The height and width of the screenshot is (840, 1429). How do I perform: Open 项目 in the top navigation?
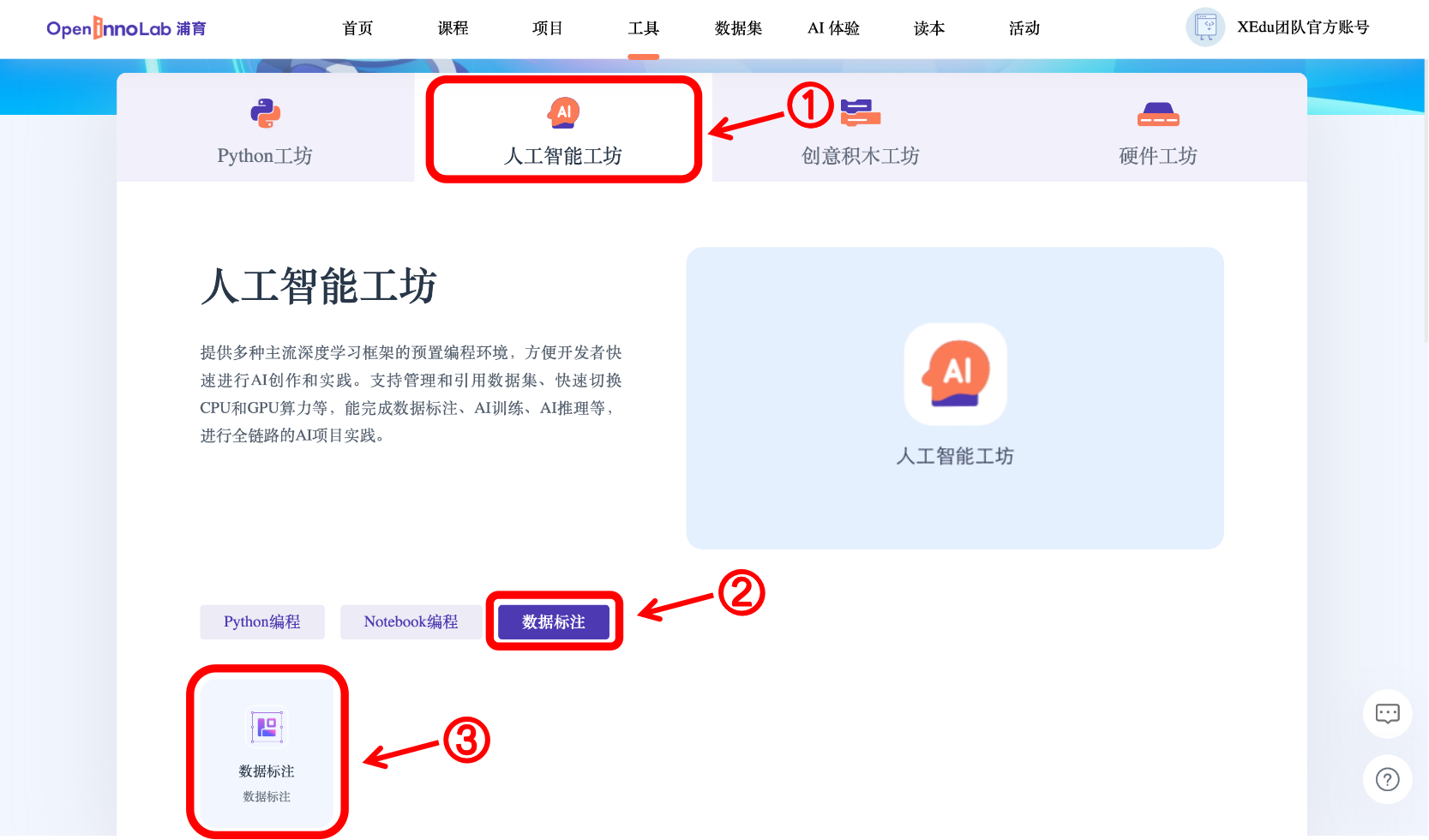pyautogui.click(x=548, y=28)
